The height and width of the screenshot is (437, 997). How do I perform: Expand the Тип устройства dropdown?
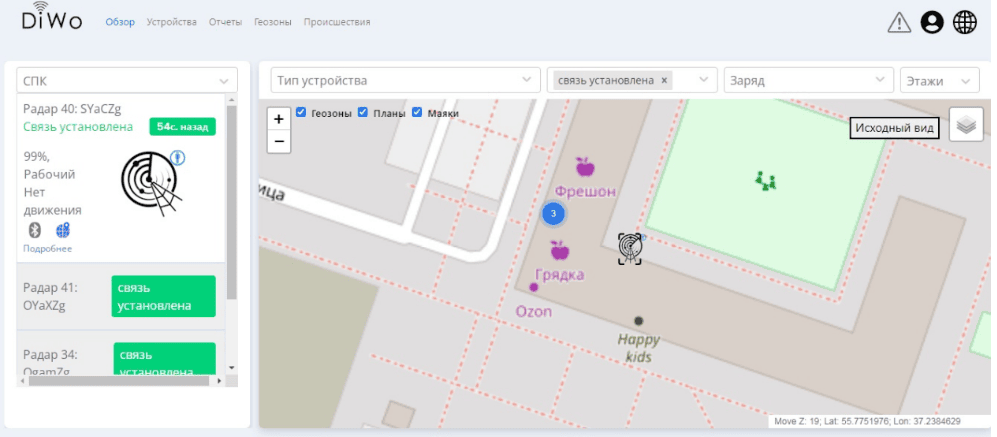click(400, 80)
